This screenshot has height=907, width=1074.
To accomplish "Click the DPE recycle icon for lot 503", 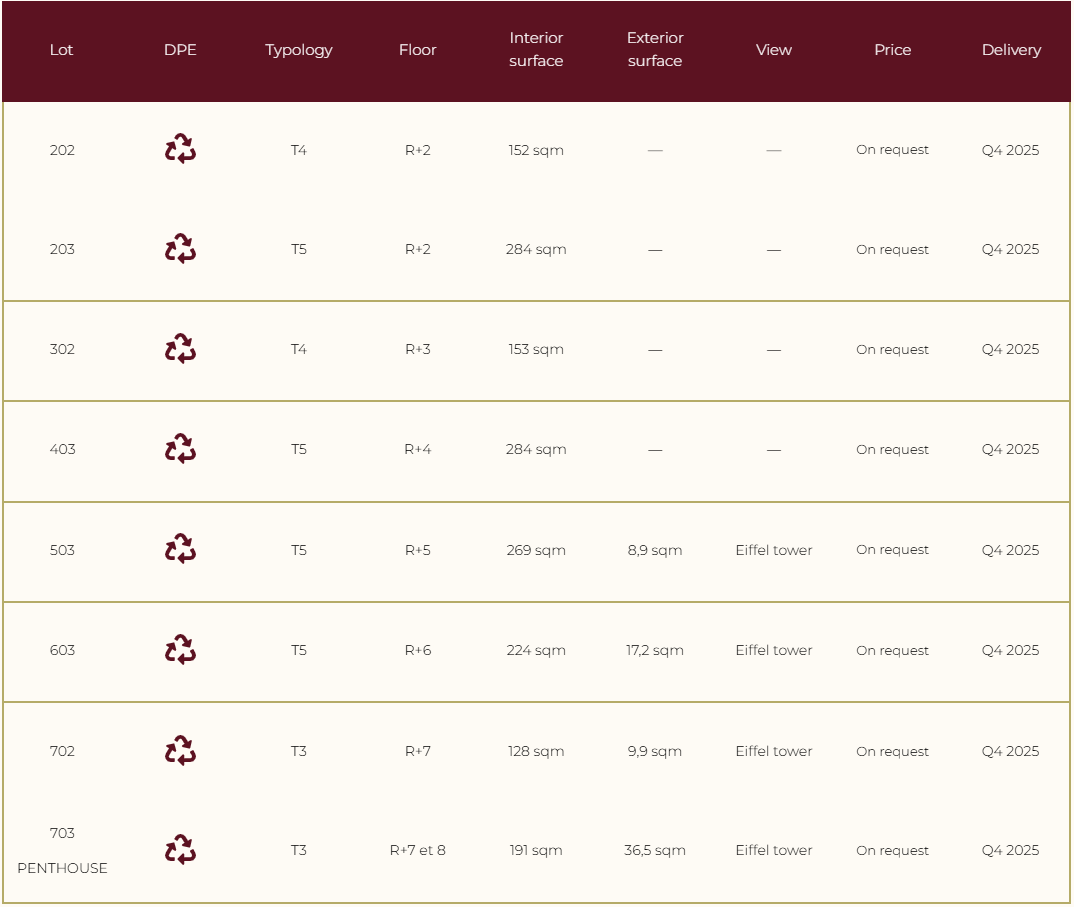I will [180, 549].
